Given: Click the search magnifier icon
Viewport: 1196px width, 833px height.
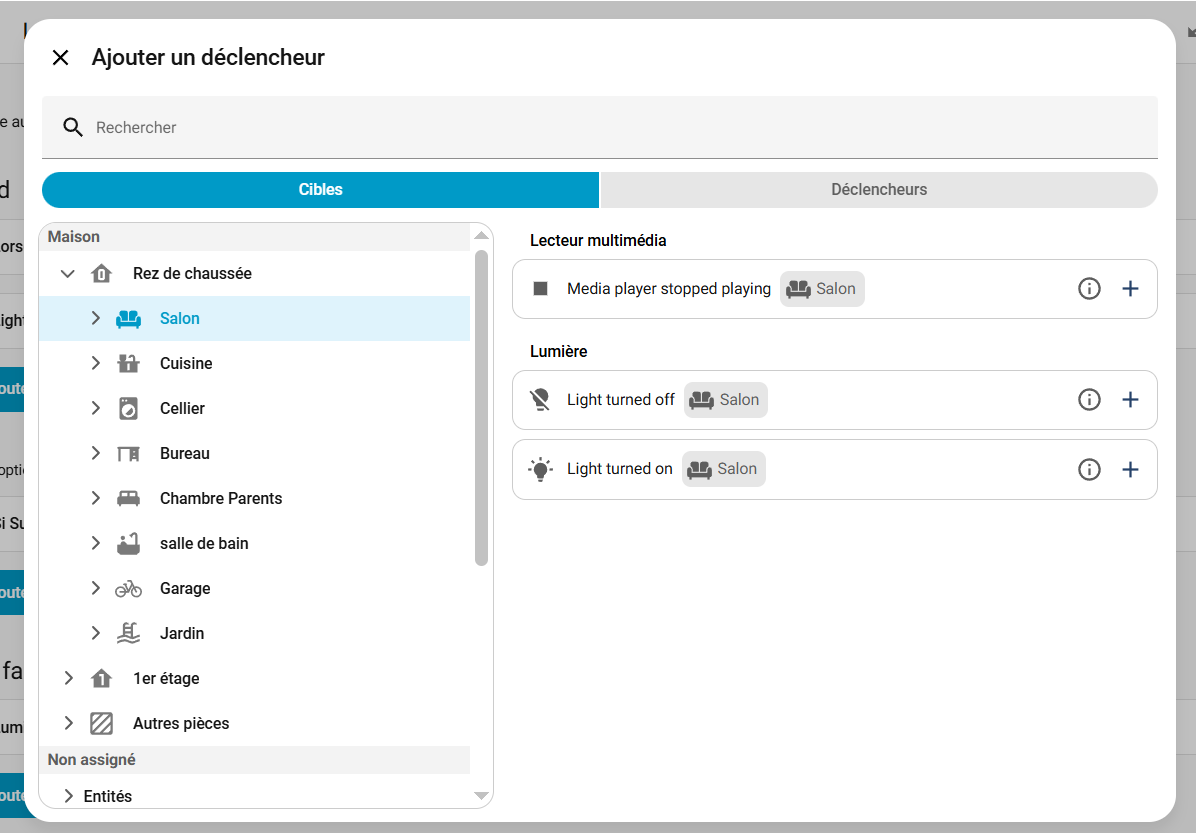Looking at the screenshot, I should pos(73,128).
